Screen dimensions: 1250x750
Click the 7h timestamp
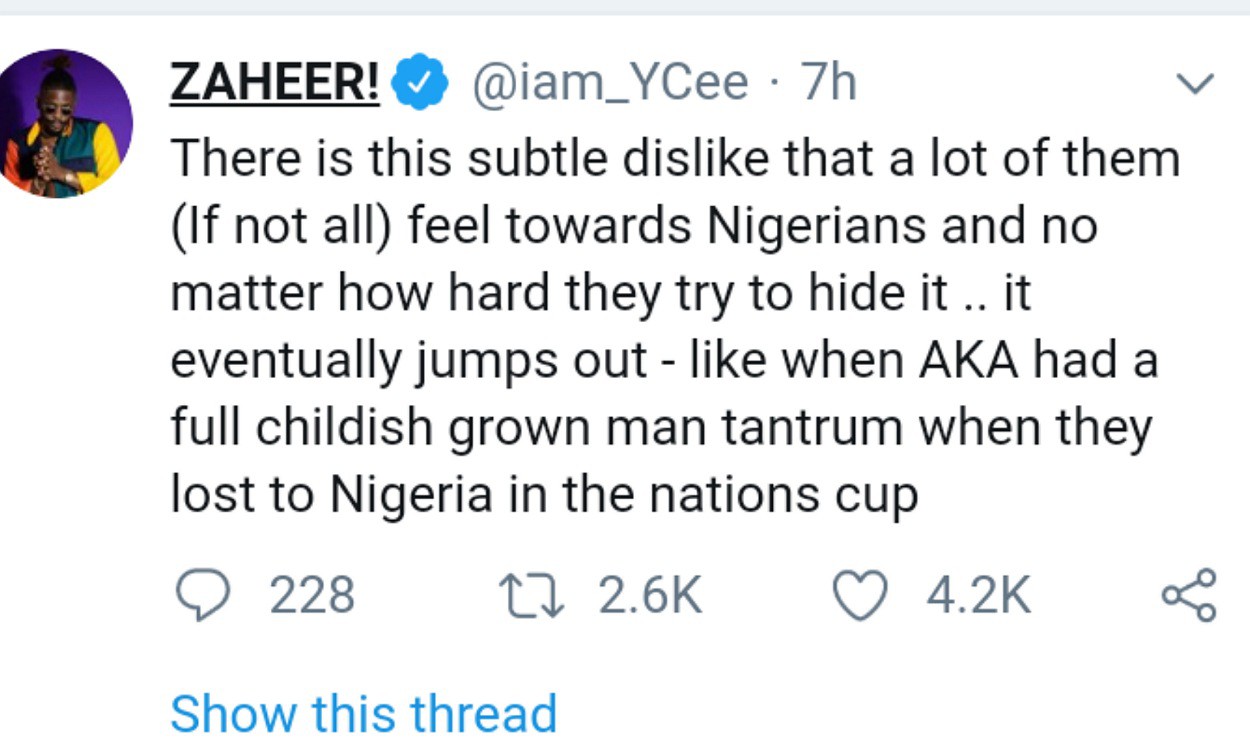click(829, 84)
